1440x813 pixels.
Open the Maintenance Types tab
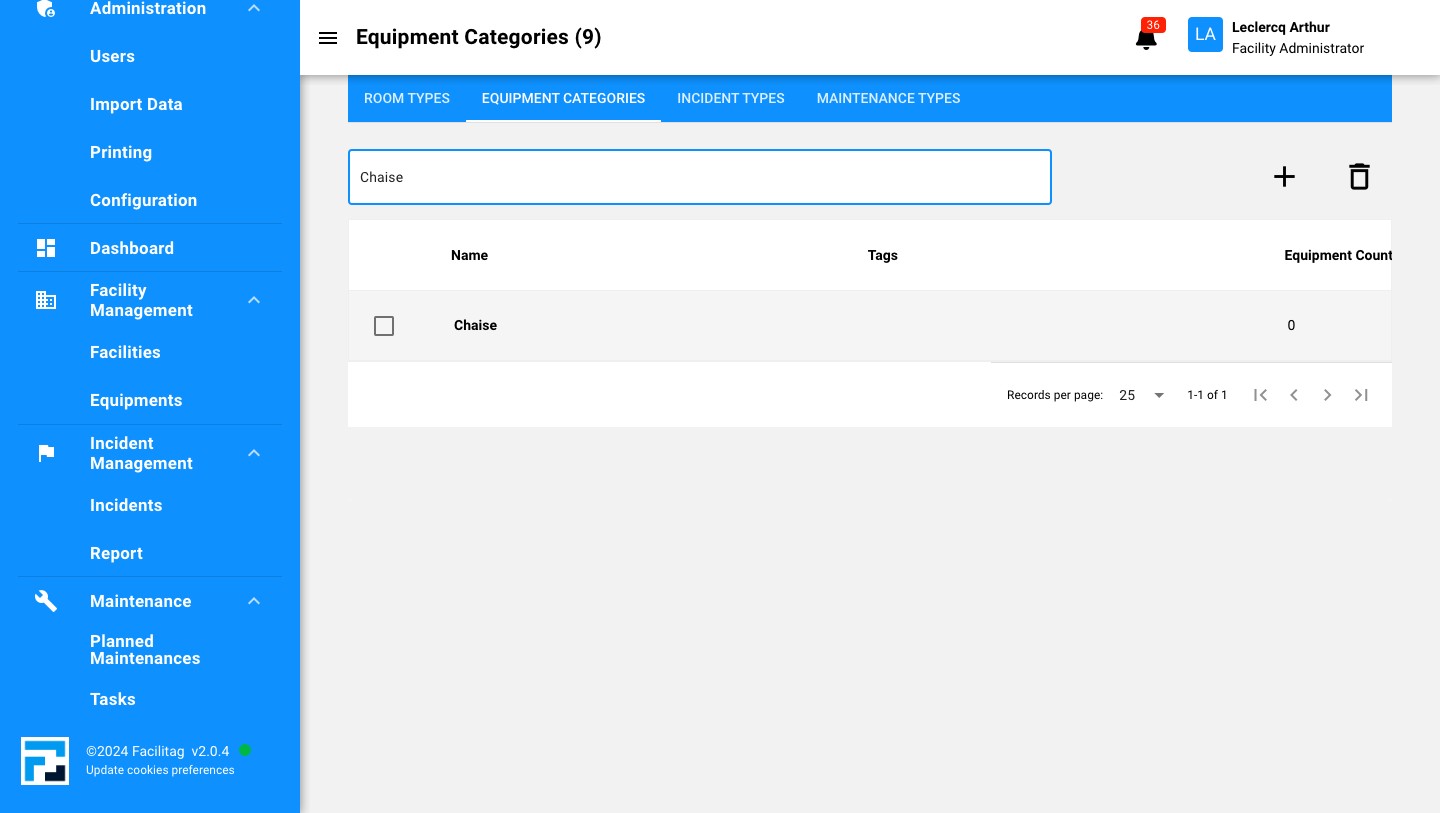coord(888,98)
